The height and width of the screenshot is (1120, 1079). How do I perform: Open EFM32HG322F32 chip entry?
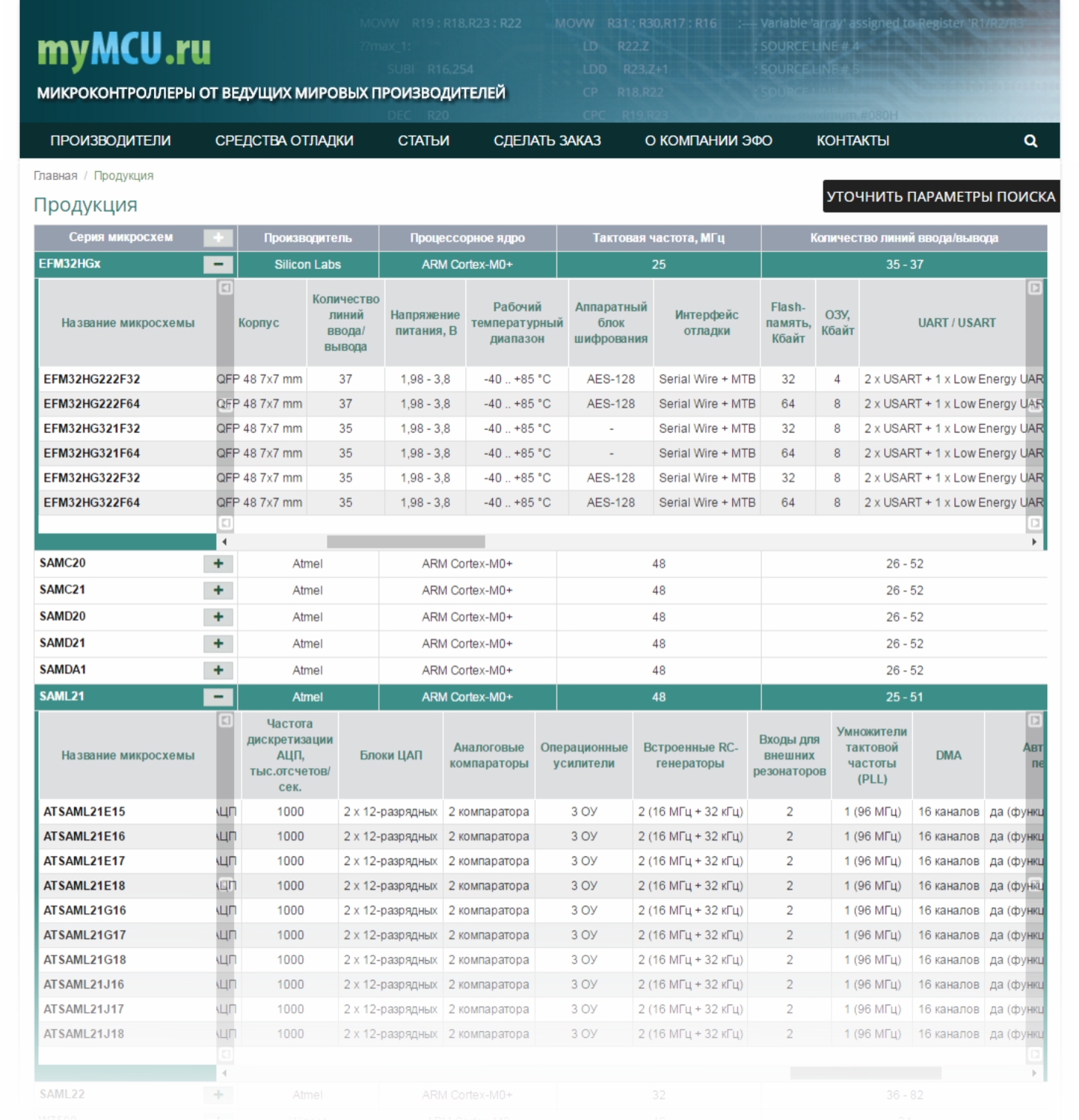92,478
